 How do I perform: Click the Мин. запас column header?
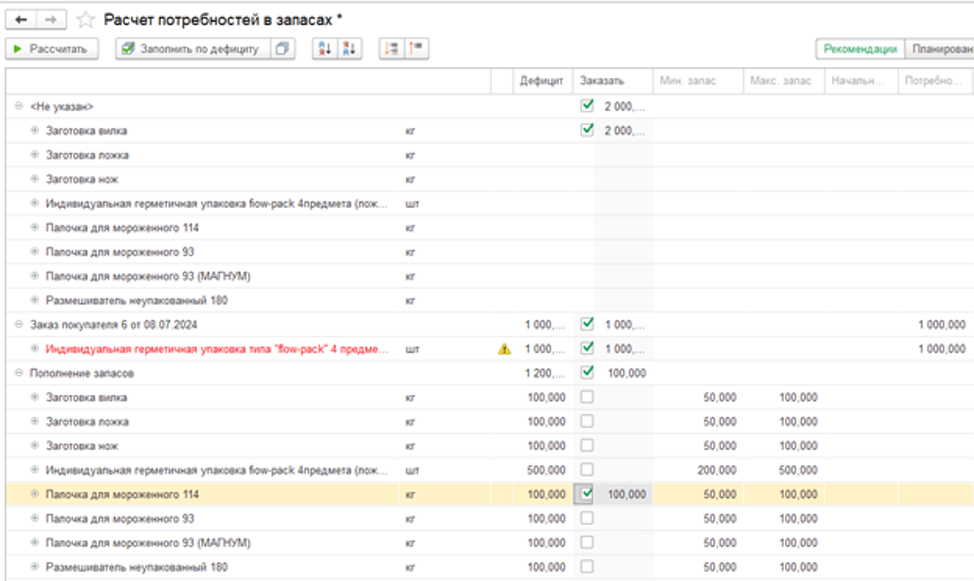click(698, 81)
